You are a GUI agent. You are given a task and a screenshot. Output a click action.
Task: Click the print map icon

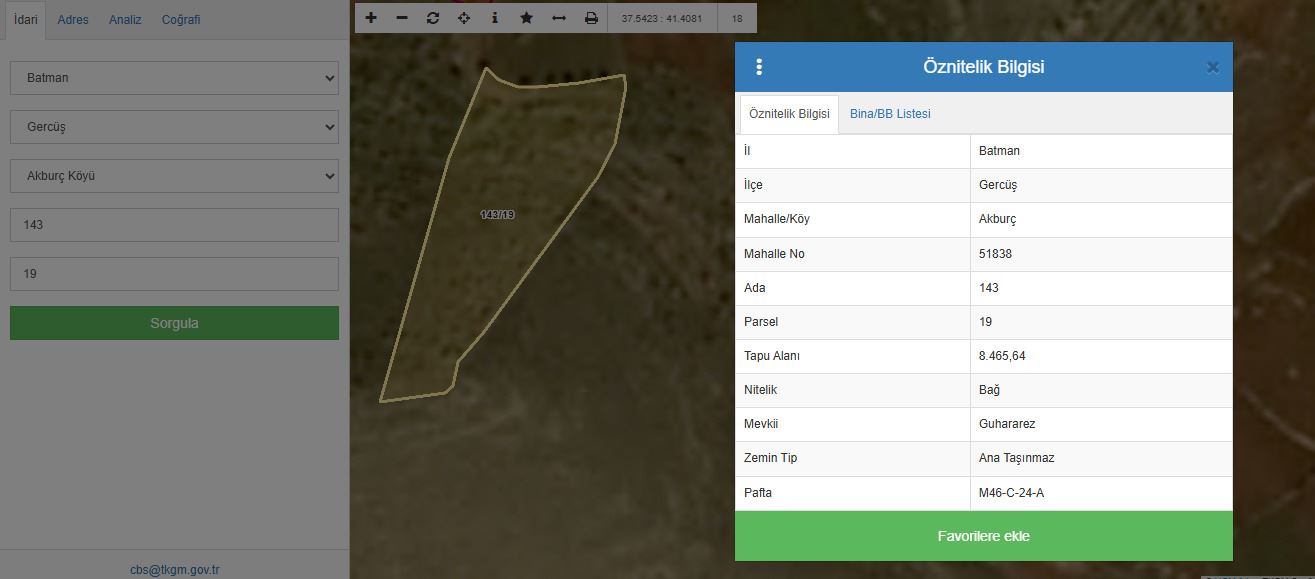click(x=591, y=18)
